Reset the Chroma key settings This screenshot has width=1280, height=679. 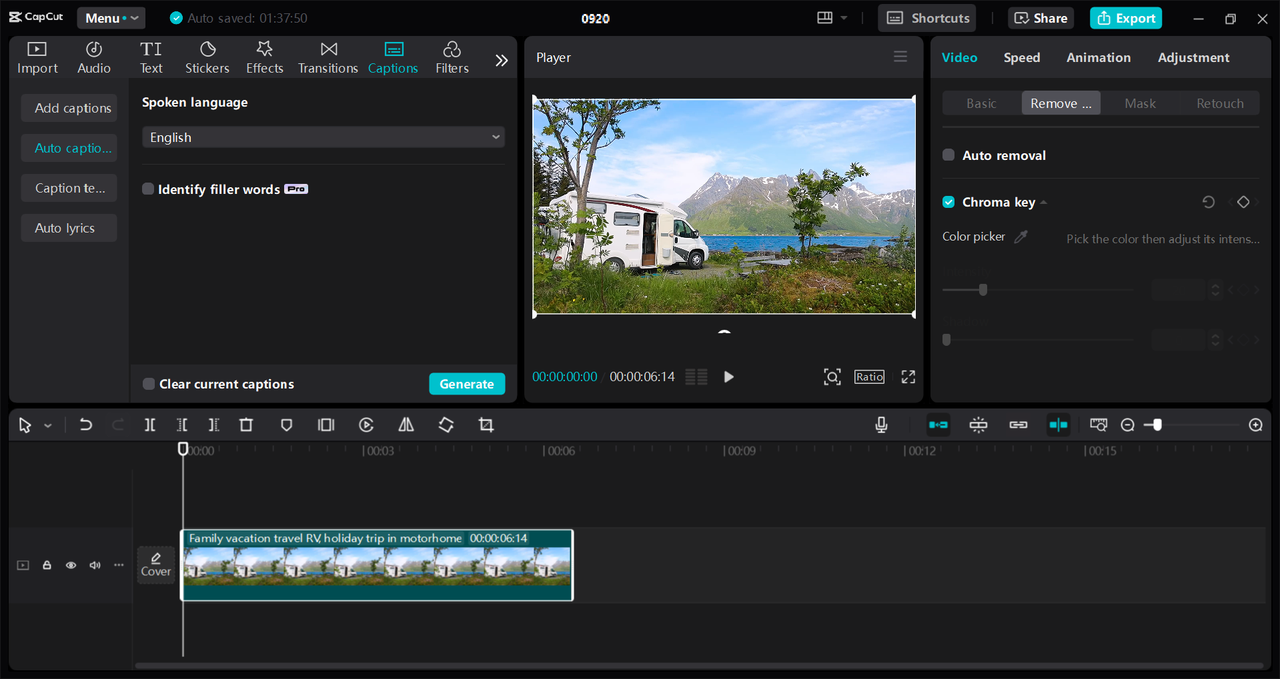(x=1208, y=202)
